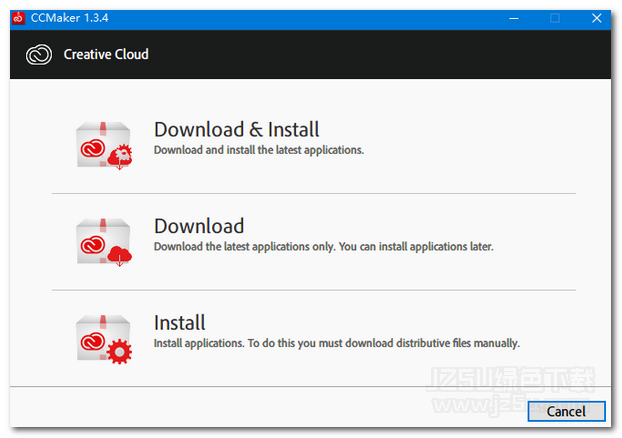Click the Creative Cloud logo in header

click(x=39, y=54)
